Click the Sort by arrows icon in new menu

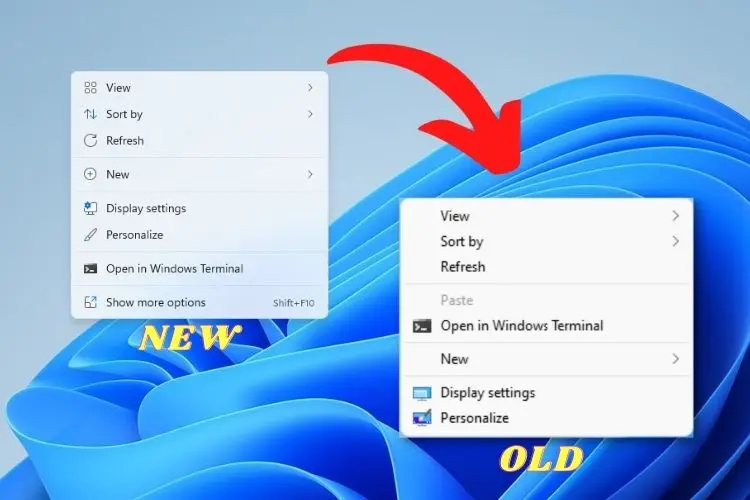pyautogui.click(x=90, y=114)
